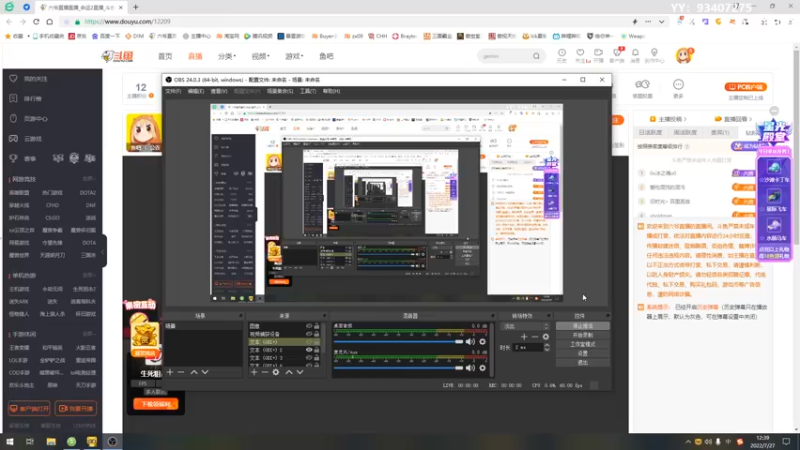Click 停止推流 button in OBS Controls
Screen dimensions: 800x450
coord(583,326)
